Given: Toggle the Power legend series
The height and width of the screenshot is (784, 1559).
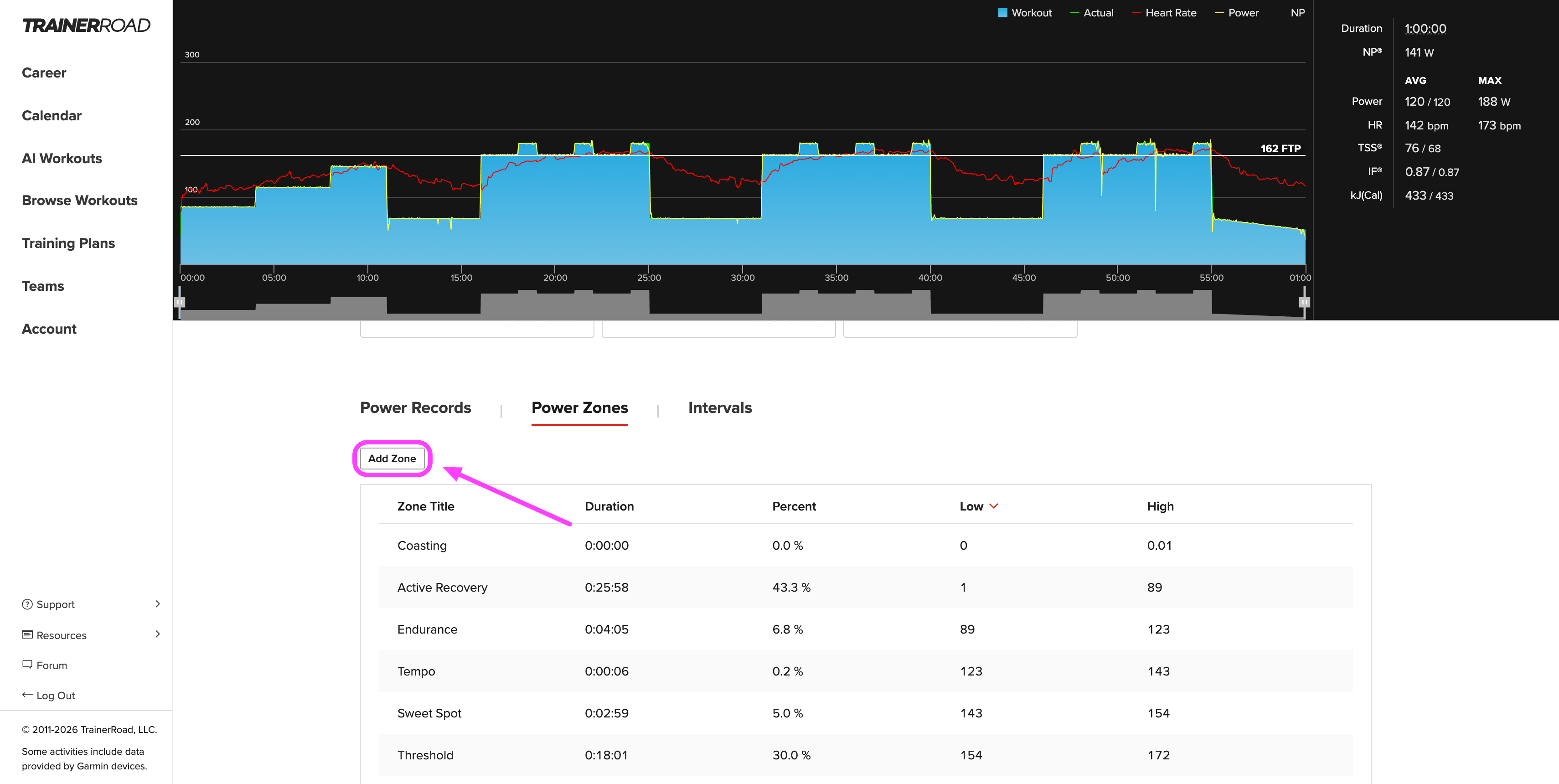Looking at the screenshot, I should click(x=1236, y=13).
